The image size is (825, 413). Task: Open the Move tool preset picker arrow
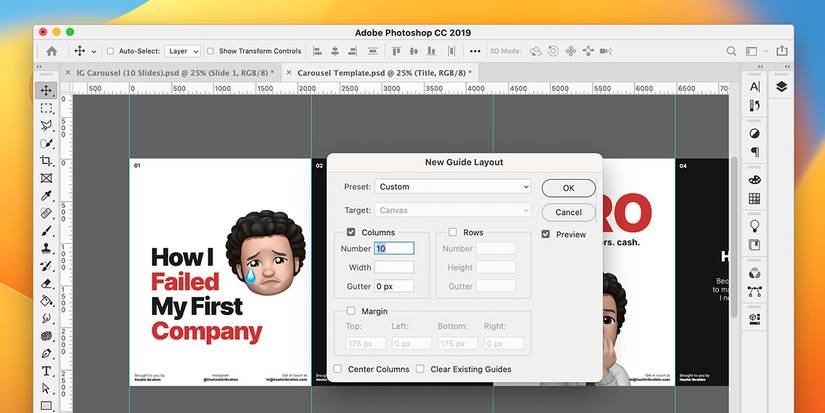(x=94, y=52)
